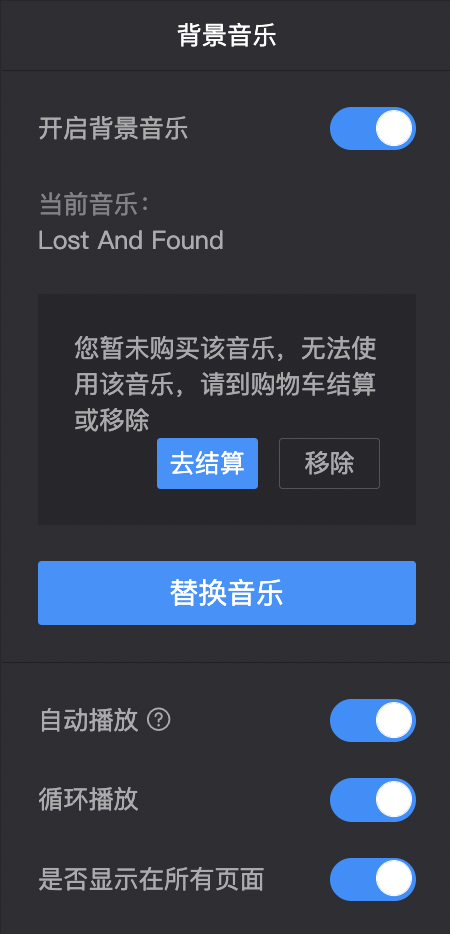The height and width of the screenshot is (934, 450).
Task: Switch off 是否显示在所有页面 toggle
Action: (x=373, y=879)
